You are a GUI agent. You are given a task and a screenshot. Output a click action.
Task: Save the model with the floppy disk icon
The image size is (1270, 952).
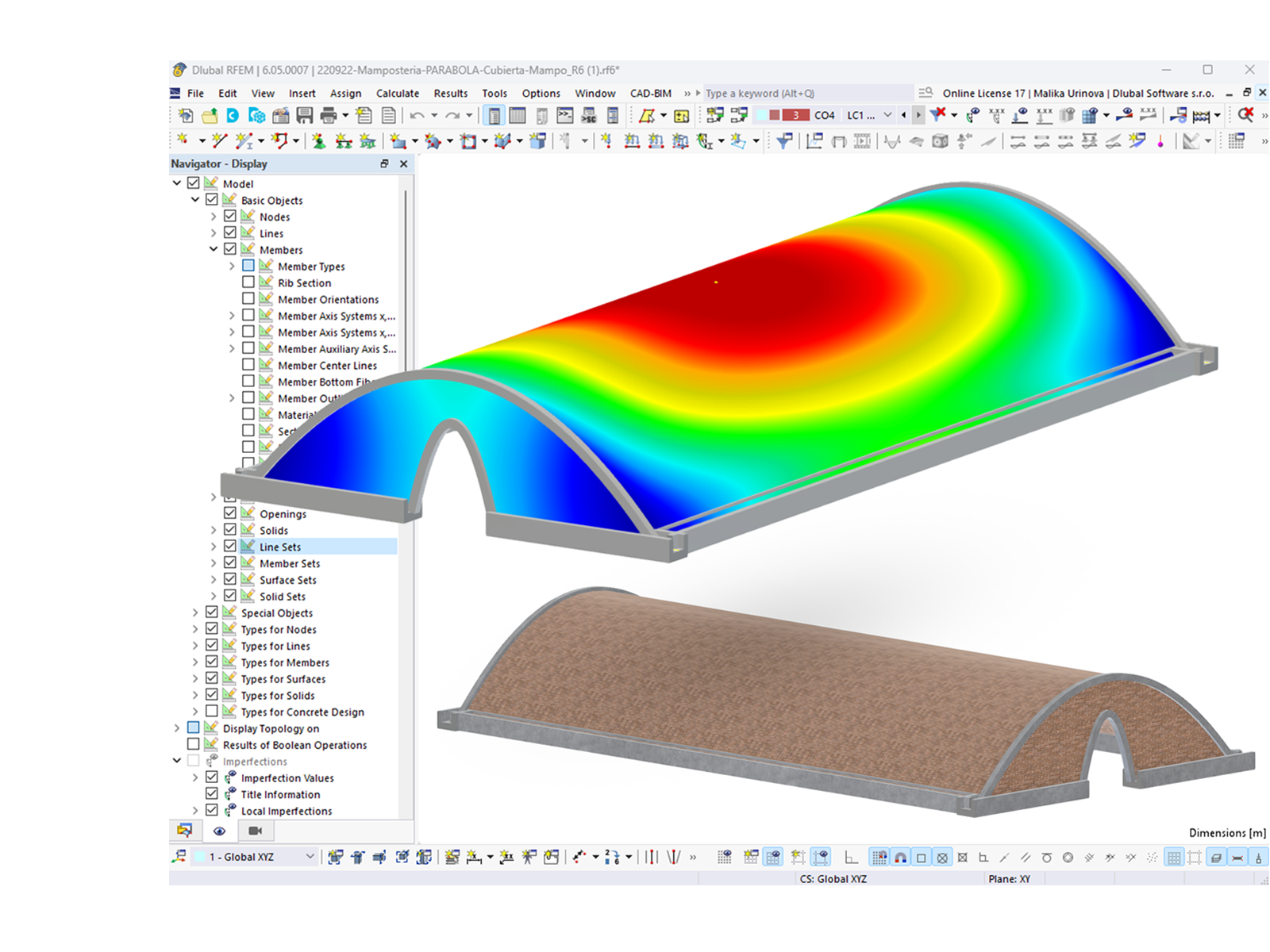click(x=305, y=116)
